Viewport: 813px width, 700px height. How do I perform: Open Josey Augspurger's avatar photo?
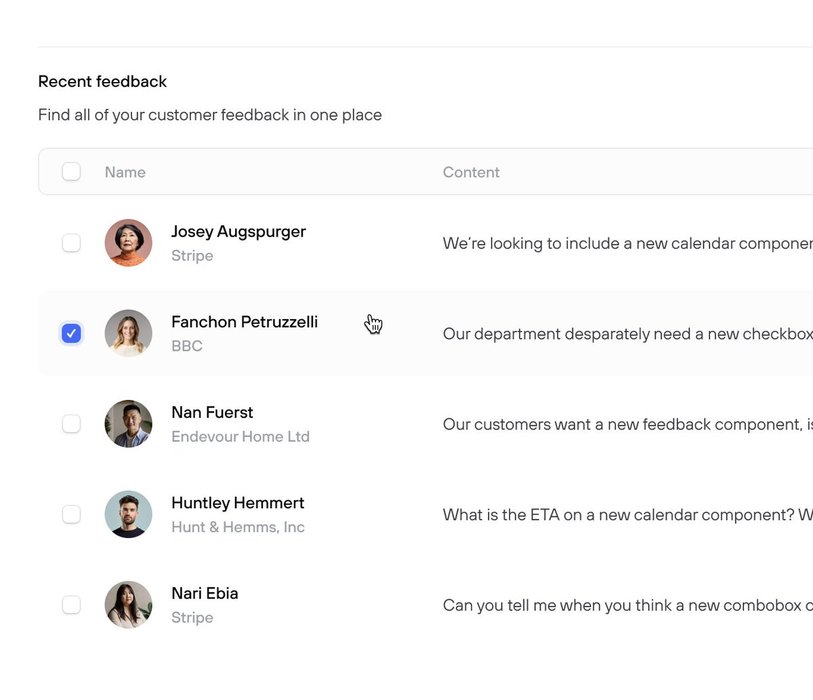pos(128,243)
